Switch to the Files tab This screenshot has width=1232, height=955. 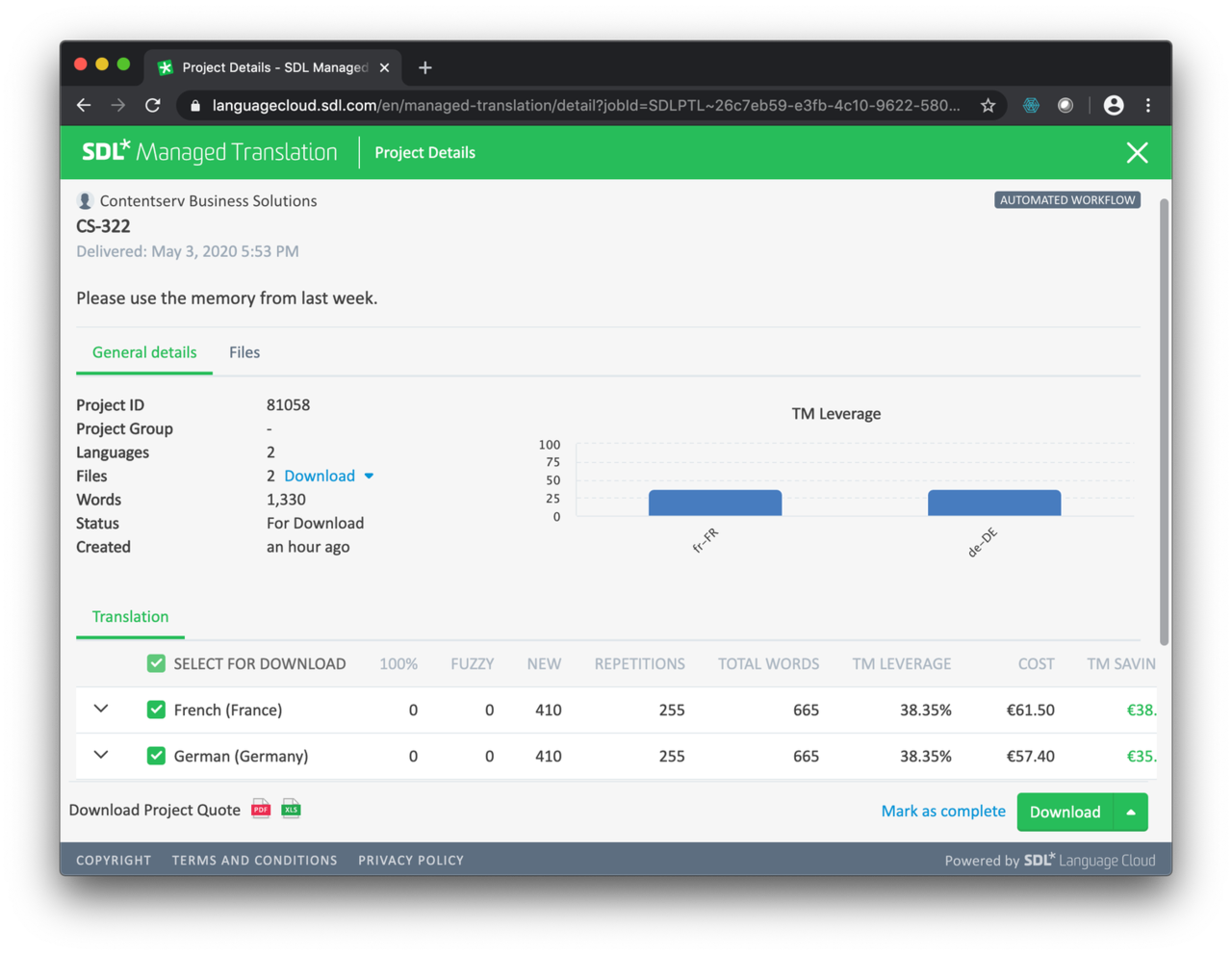[244, 352]
